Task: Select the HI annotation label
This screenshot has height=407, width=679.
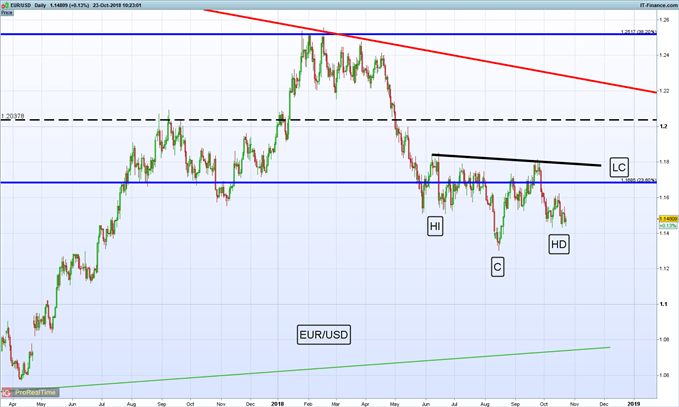Action: point(435,226)
